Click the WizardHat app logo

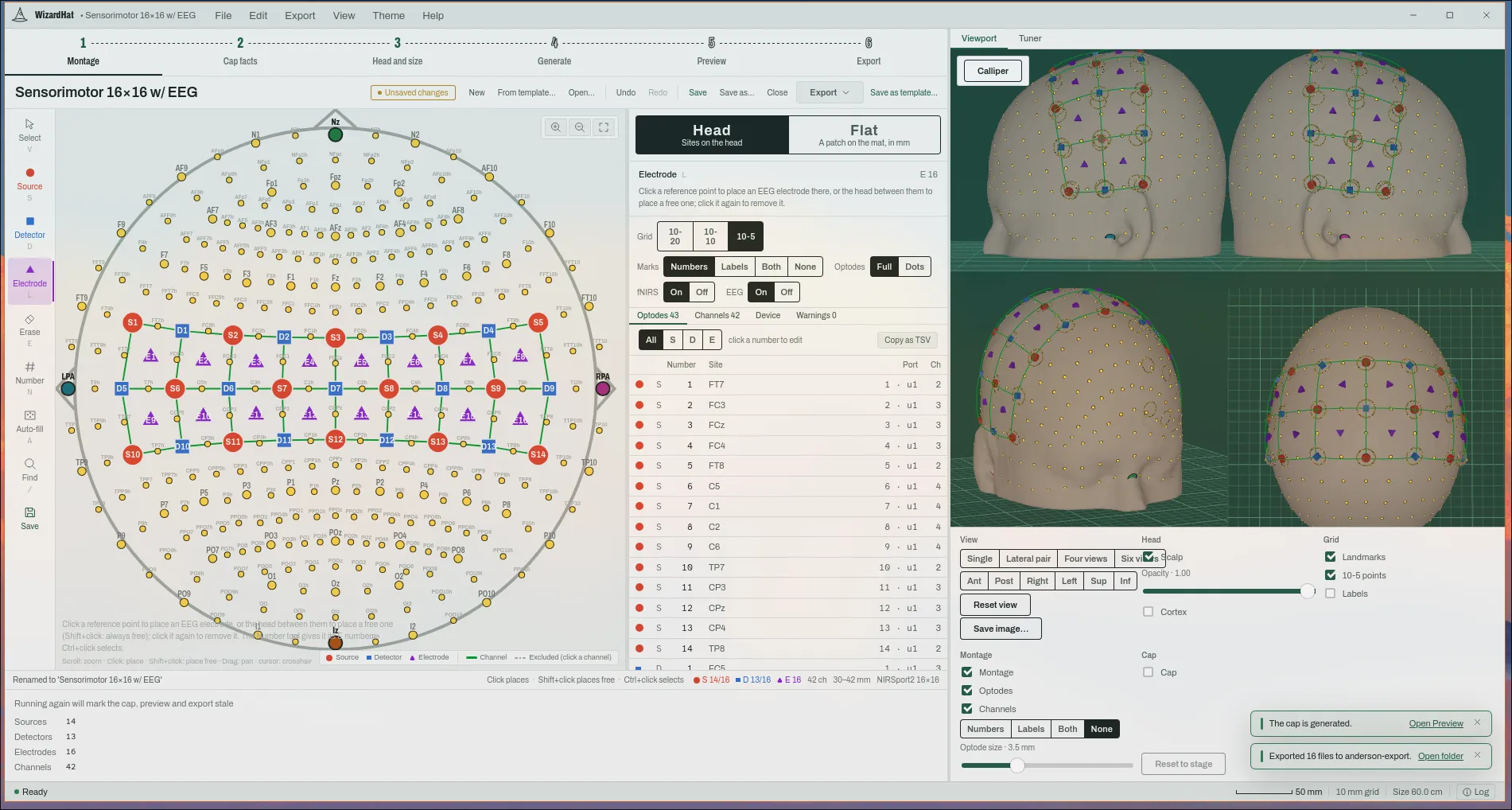(20, 14)
